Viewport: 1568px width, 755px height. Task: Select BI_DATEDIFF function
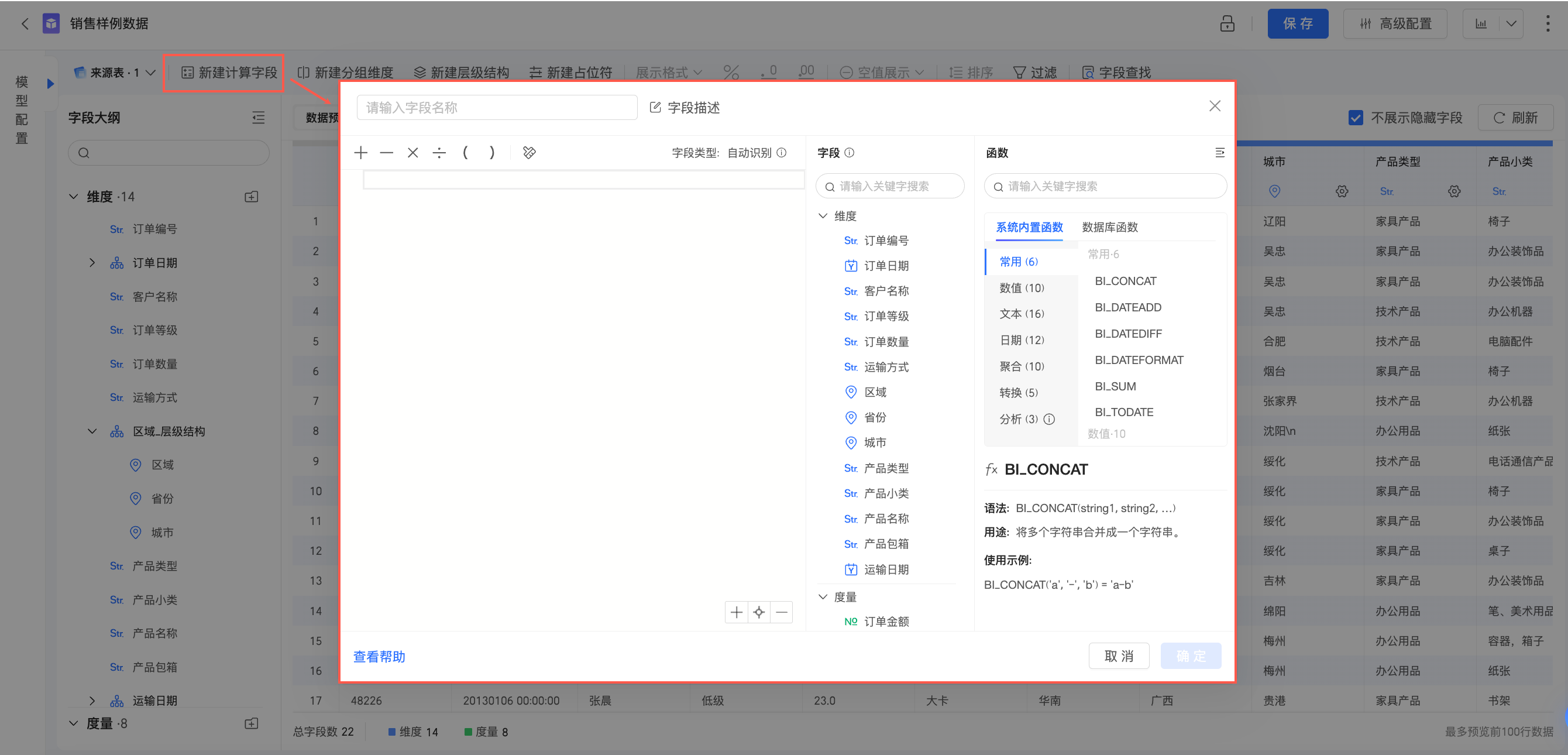tap(1128, 334)
